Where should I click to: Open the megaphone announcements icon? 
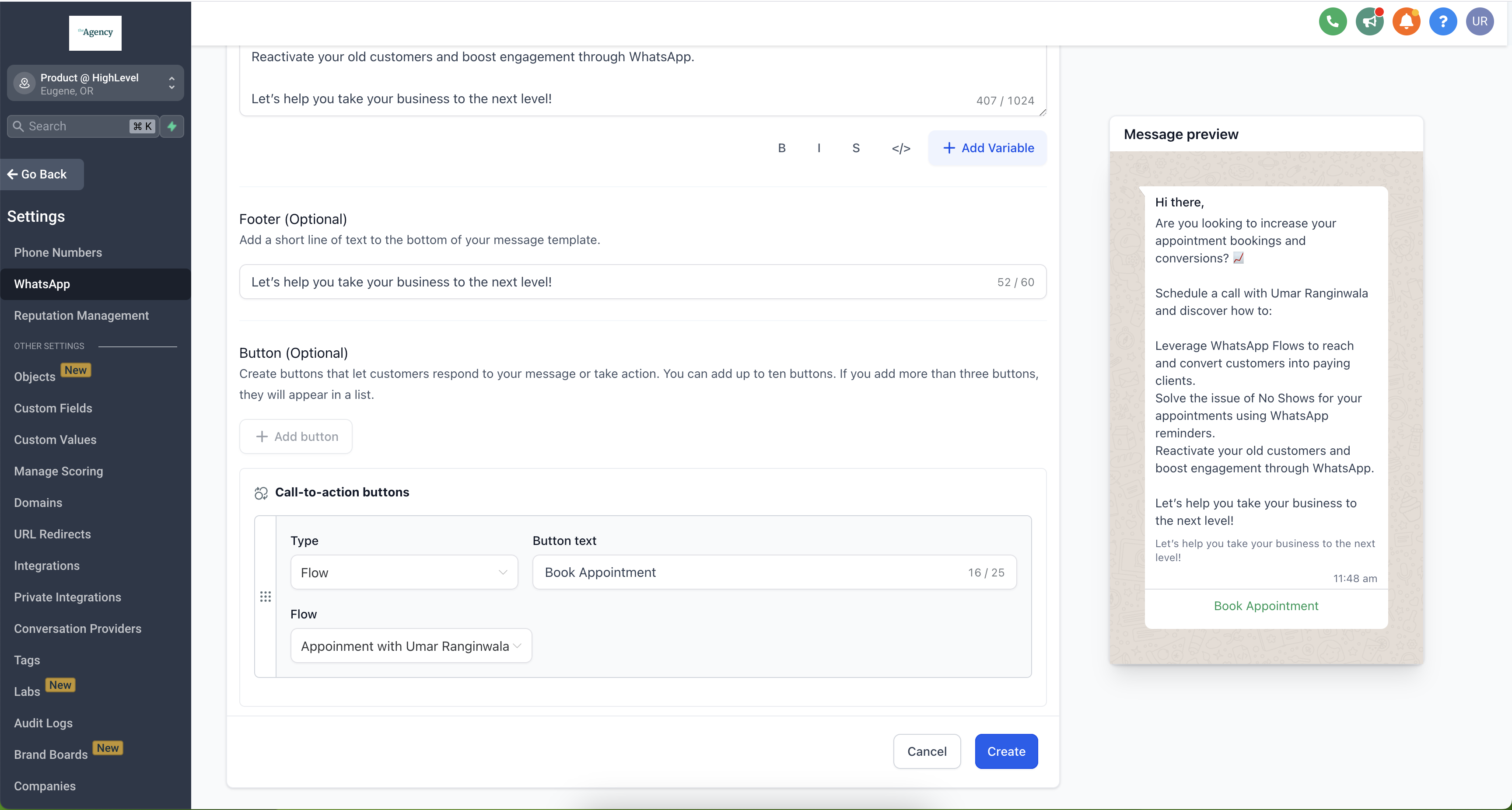tap(1369, 22)
